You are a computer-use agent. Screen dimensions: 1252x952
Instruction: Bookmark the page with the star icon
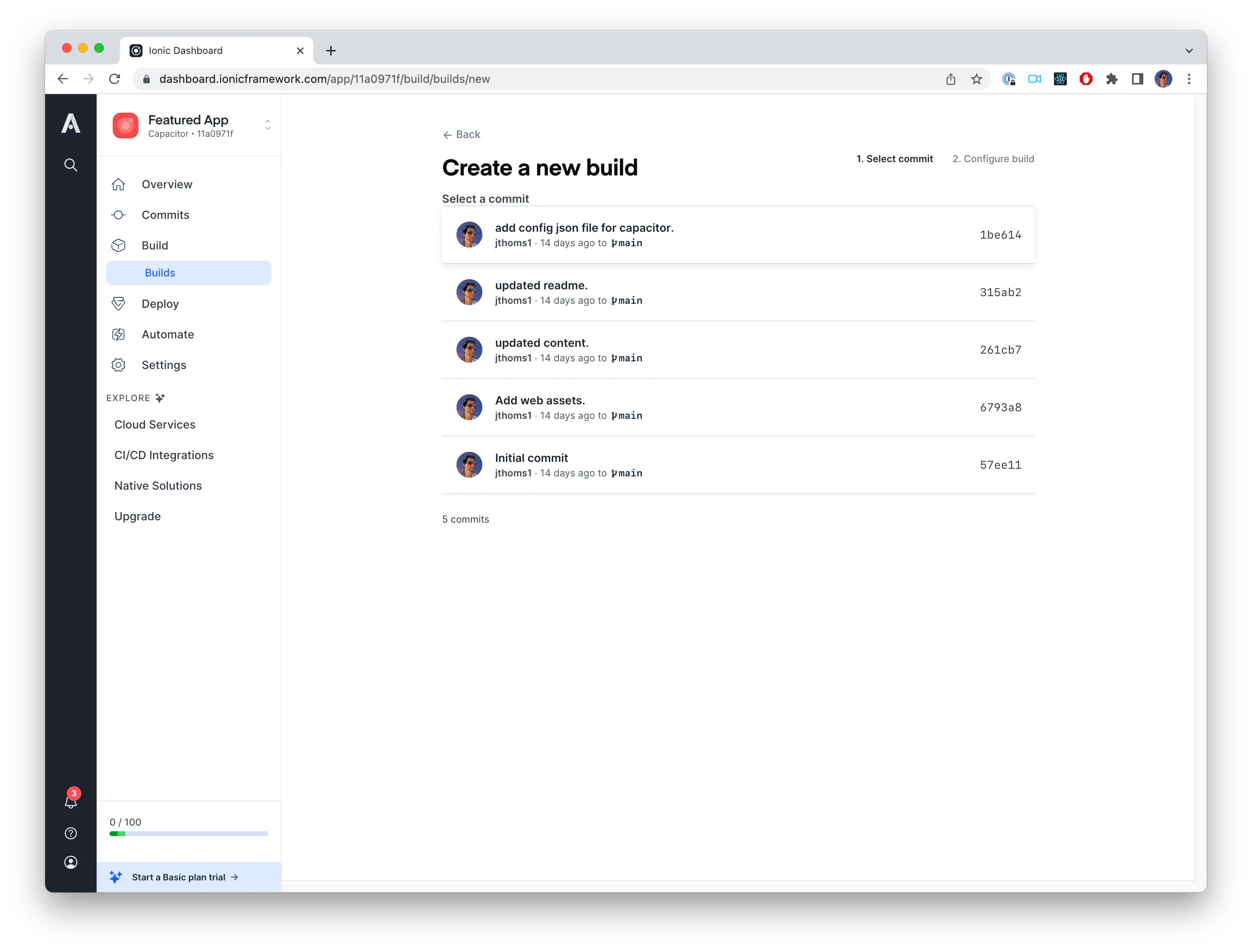tap(976, 79)
